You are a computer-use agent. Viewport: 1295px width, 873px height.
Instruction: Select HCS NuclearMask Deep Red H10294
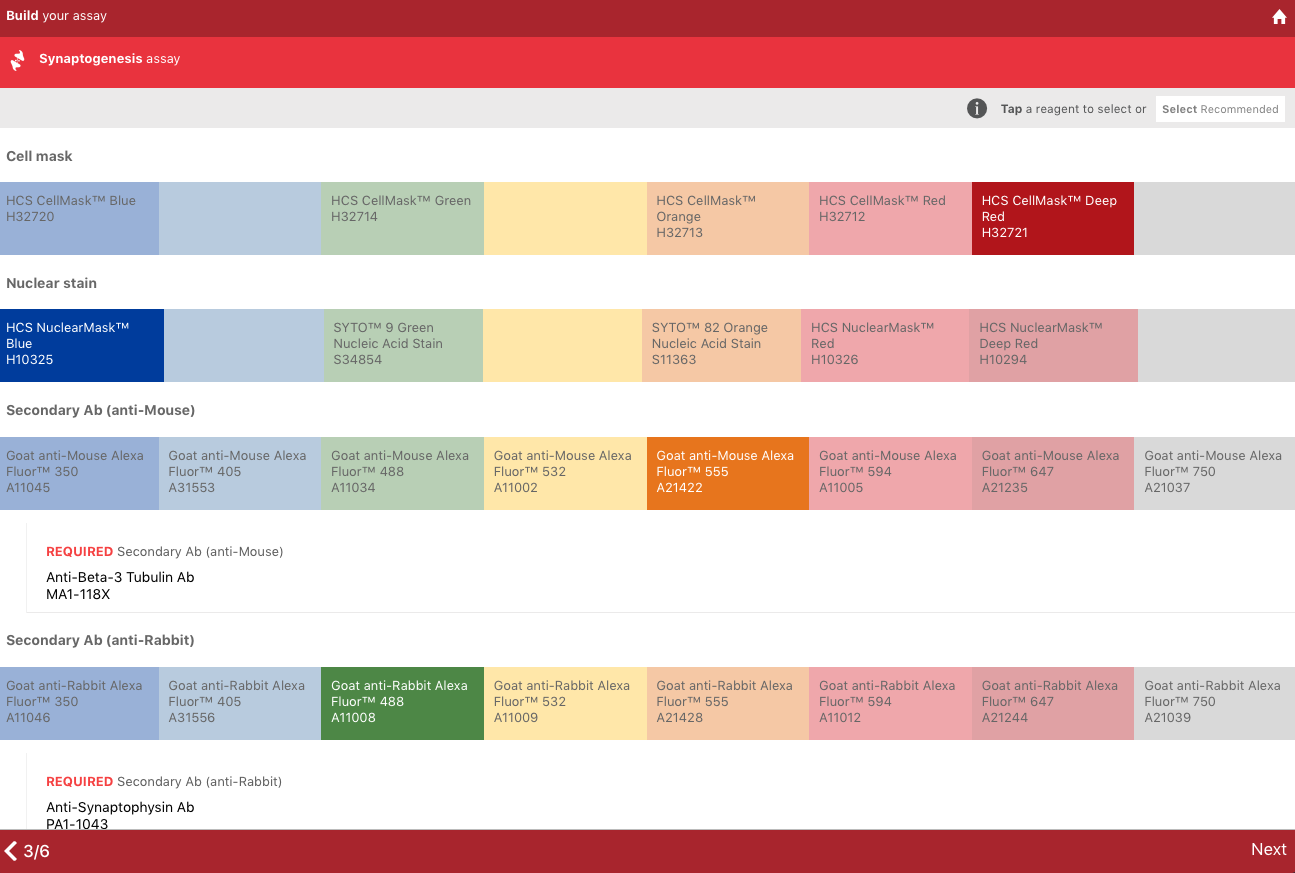click(1052, 345)
